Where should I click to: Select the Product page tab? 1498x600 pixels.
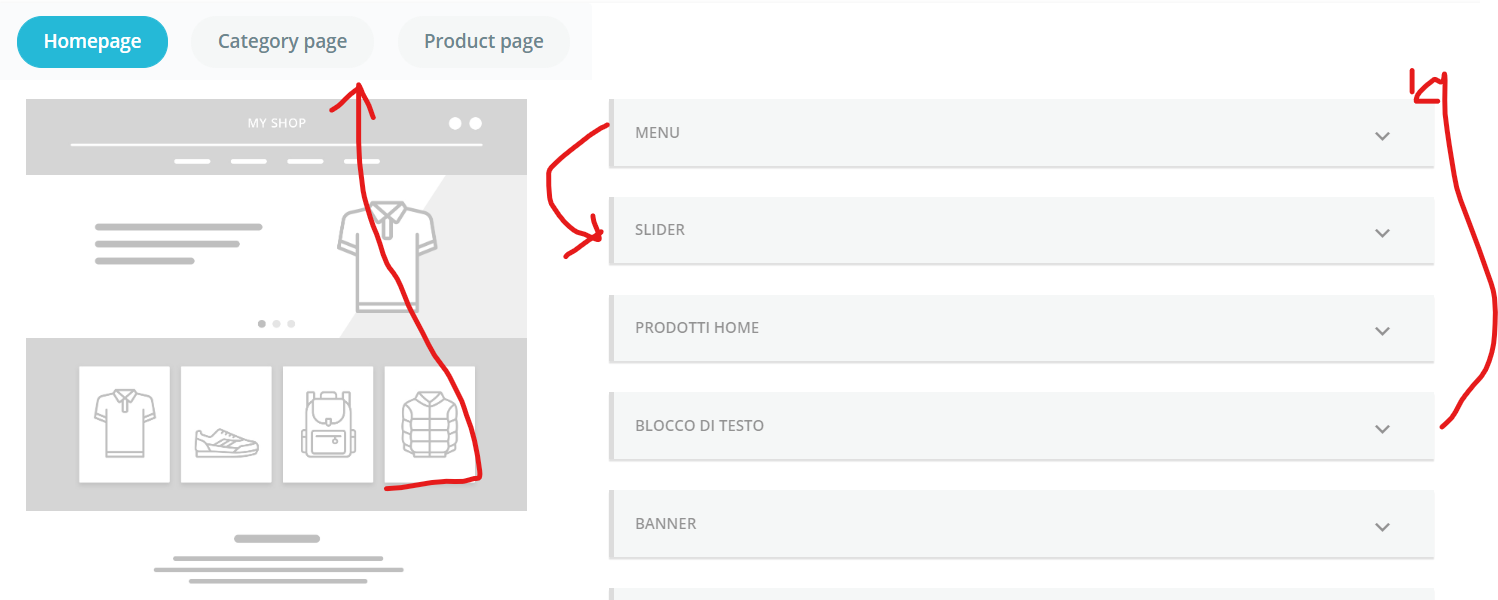pos(483,42)
